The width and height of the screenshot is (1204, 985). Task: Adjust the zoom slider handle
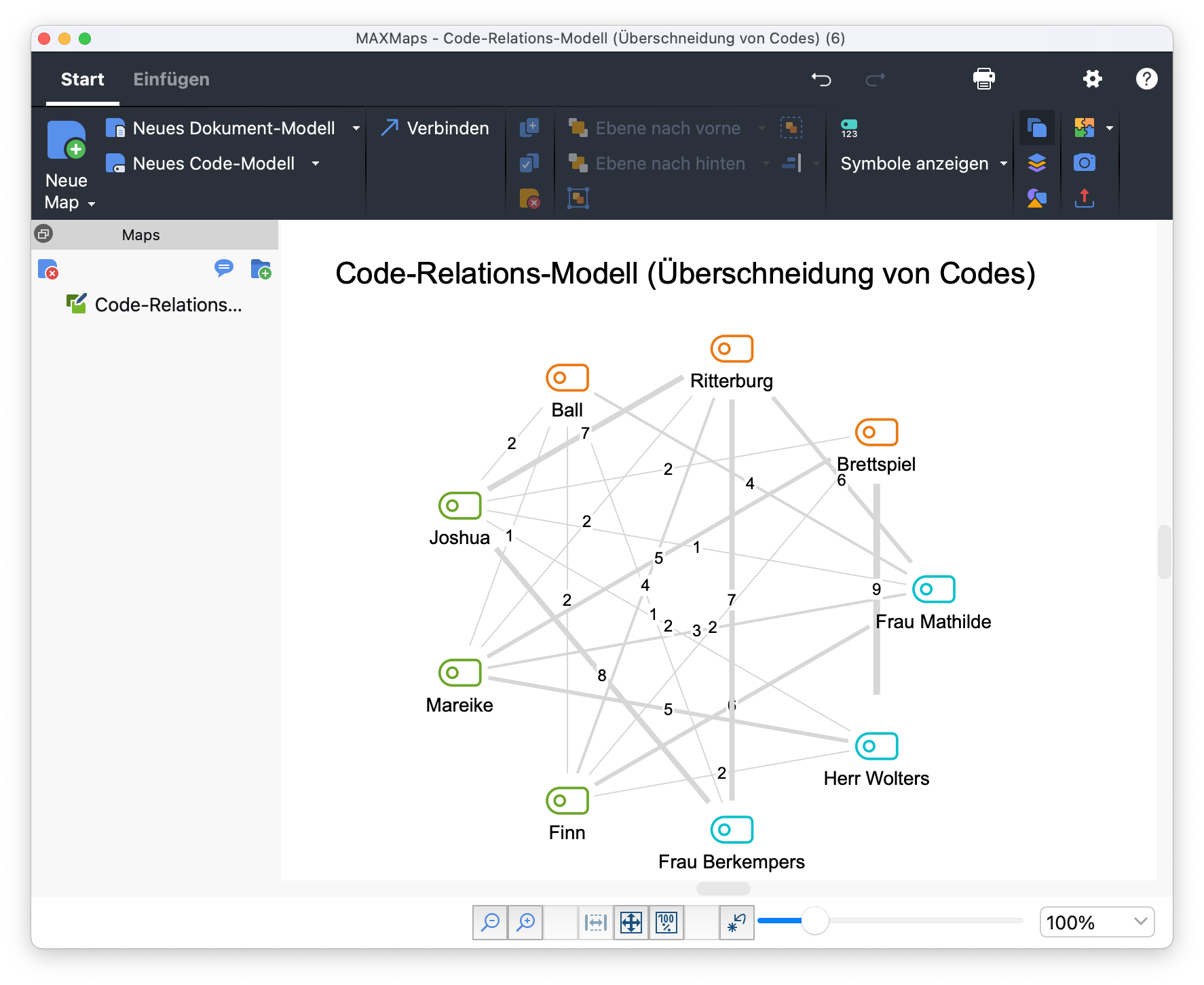coord(815,921)
